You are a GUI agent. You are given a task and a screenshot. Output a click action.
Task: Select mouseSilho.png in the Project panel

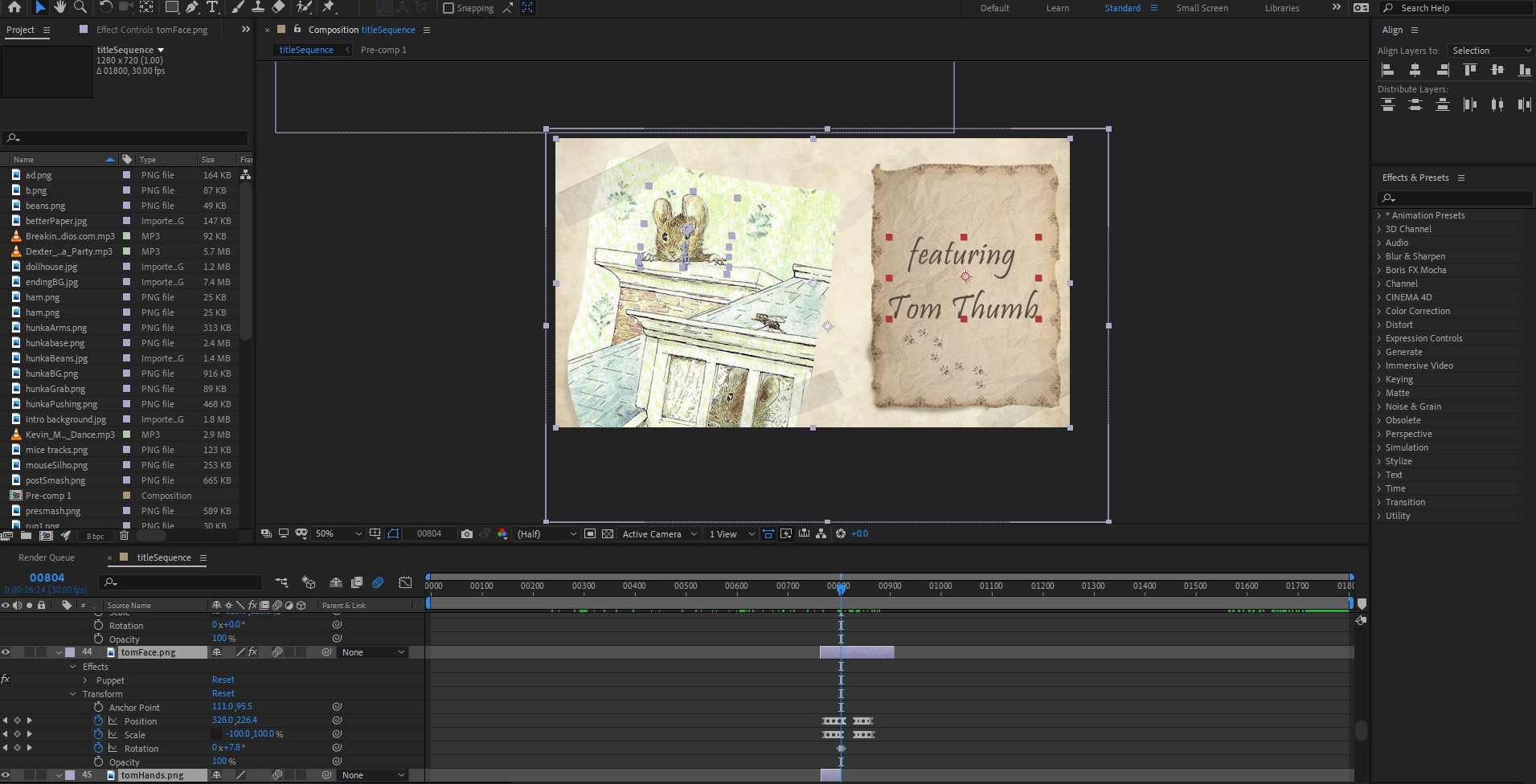56,465
